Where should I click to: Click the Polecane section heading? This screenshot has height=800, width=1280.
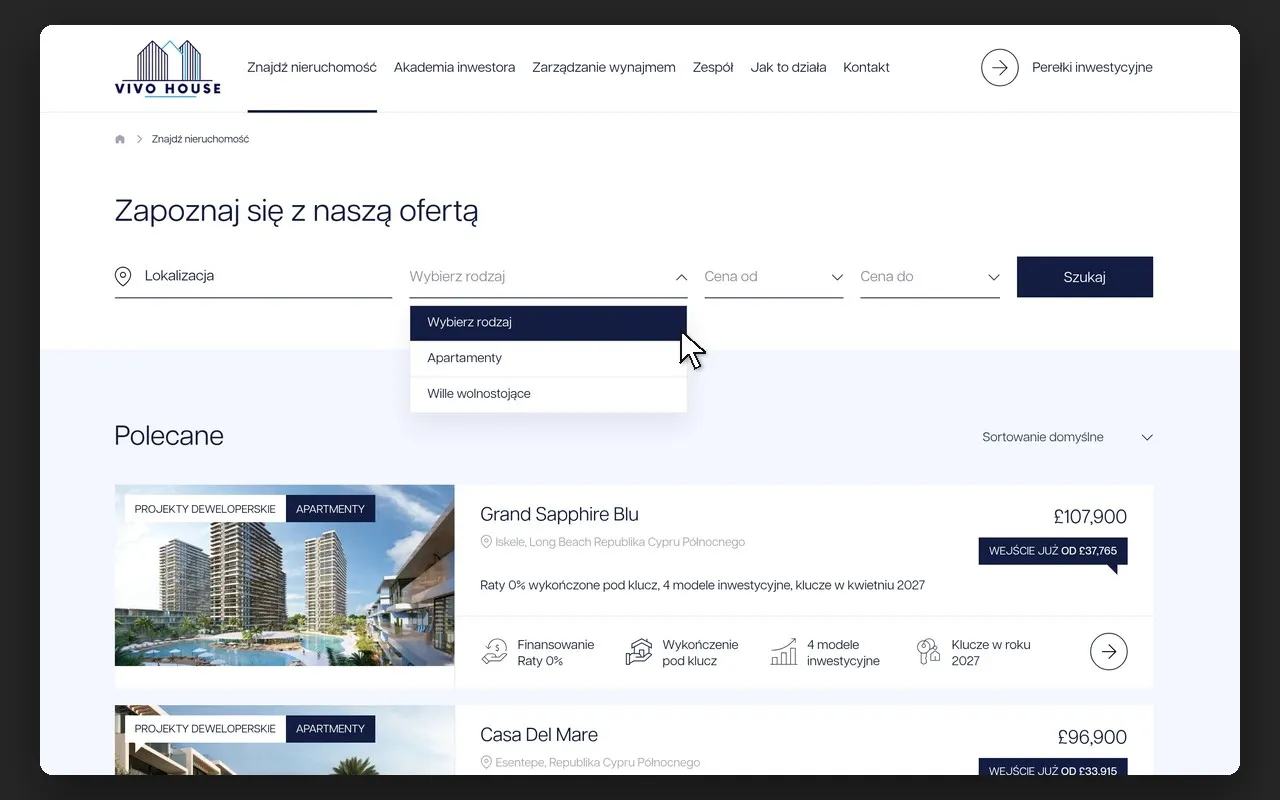point(169,436)
